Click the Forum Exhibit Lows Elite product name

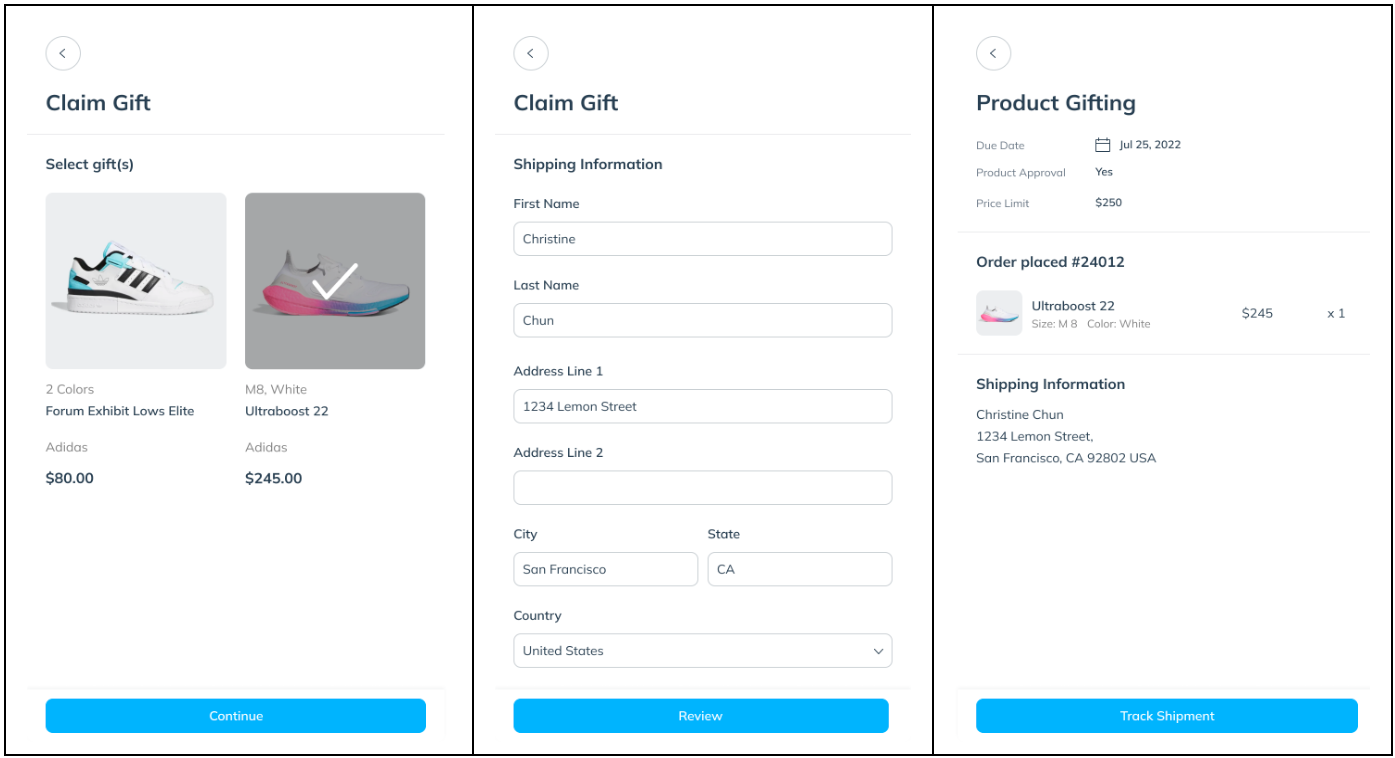pyautogui.click(x=120, y=411)
